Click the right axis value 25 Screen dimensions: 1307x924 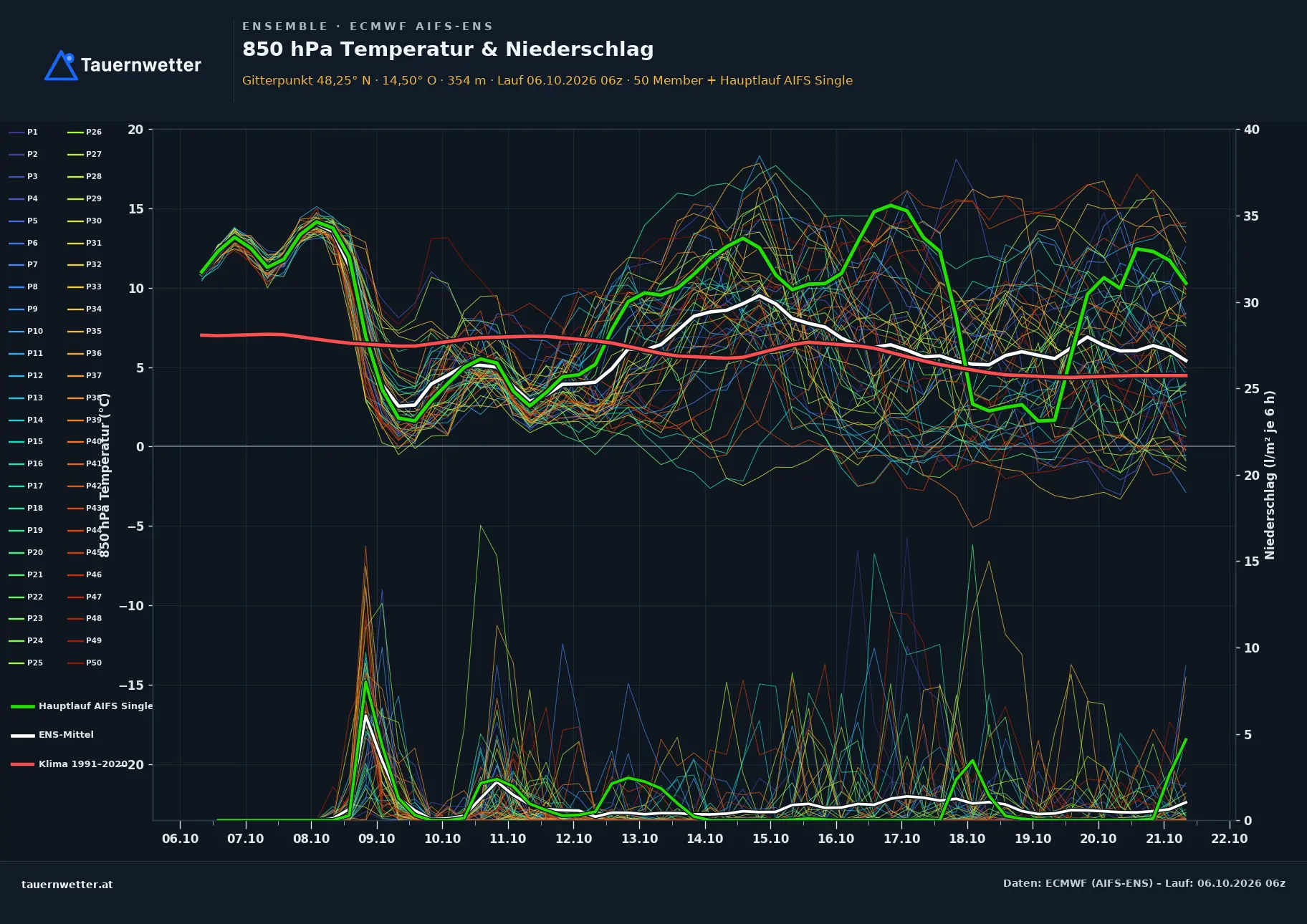1251,388
